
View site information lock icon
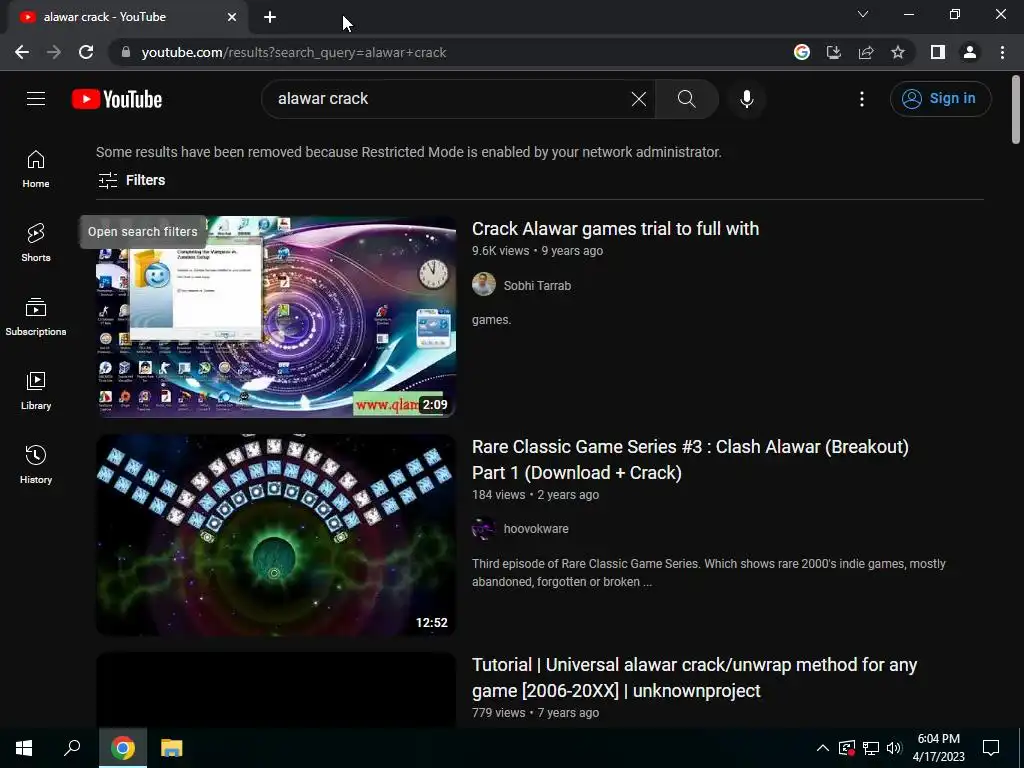point(125,52)
